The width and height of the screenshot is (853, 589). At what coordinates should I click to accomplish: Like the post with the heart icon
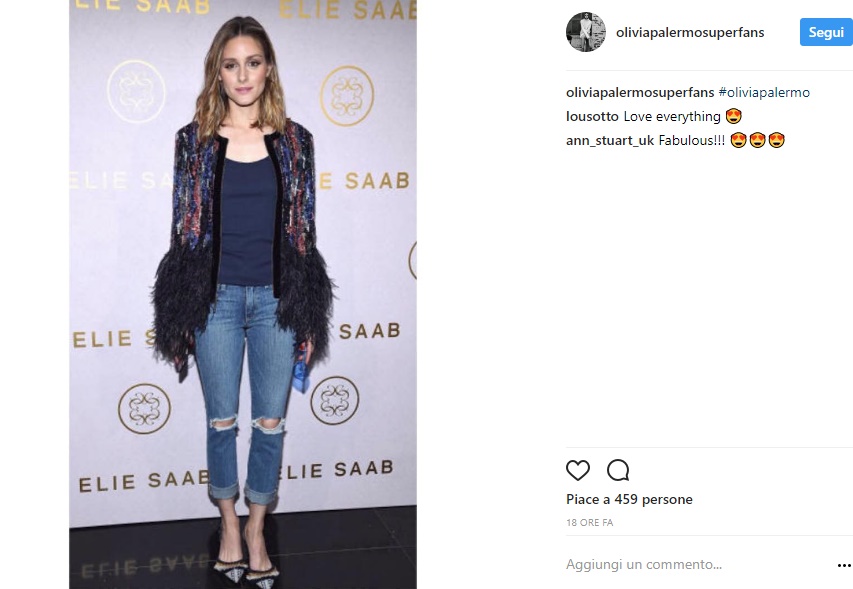[x=578, y=470]
